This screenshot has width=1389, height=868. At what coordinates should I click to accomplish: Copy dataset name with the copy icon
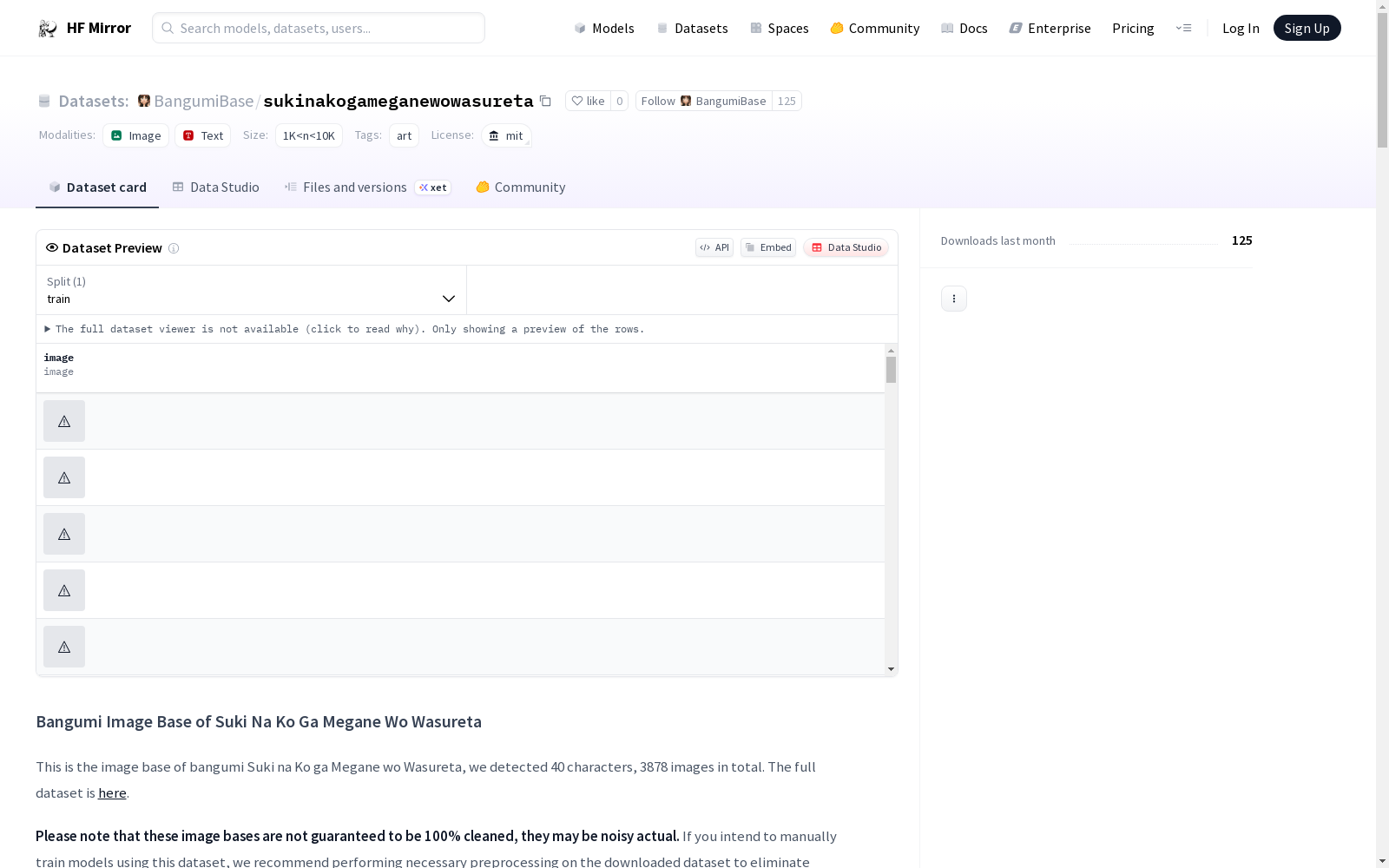(545, 101)
